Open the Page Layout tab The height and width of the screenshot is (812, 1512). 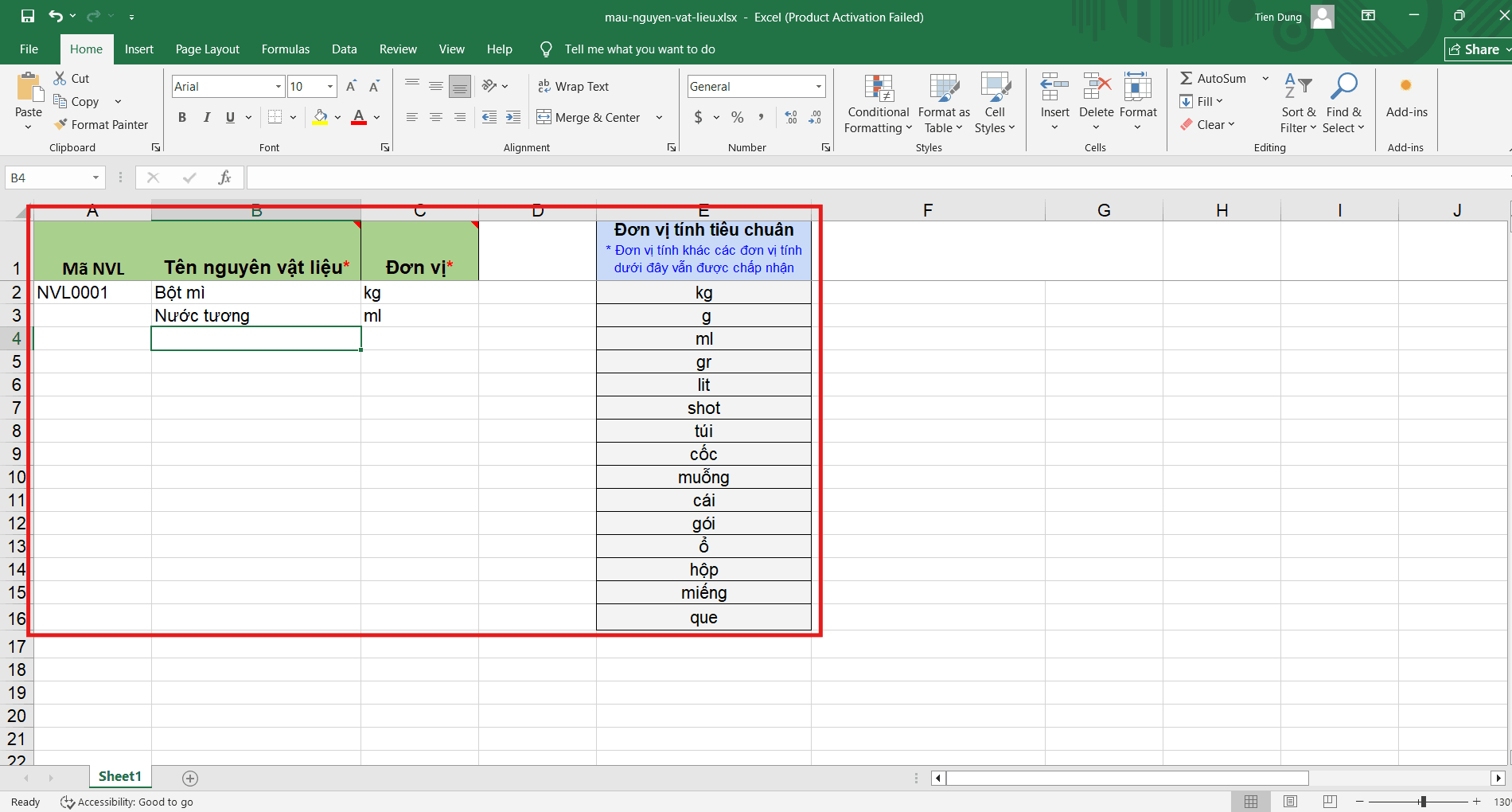208,49
